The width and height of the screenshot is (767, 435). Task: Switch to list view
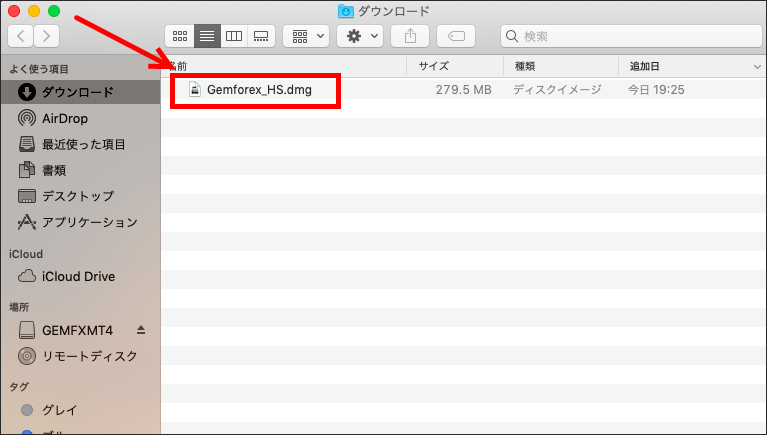[207, 36]
